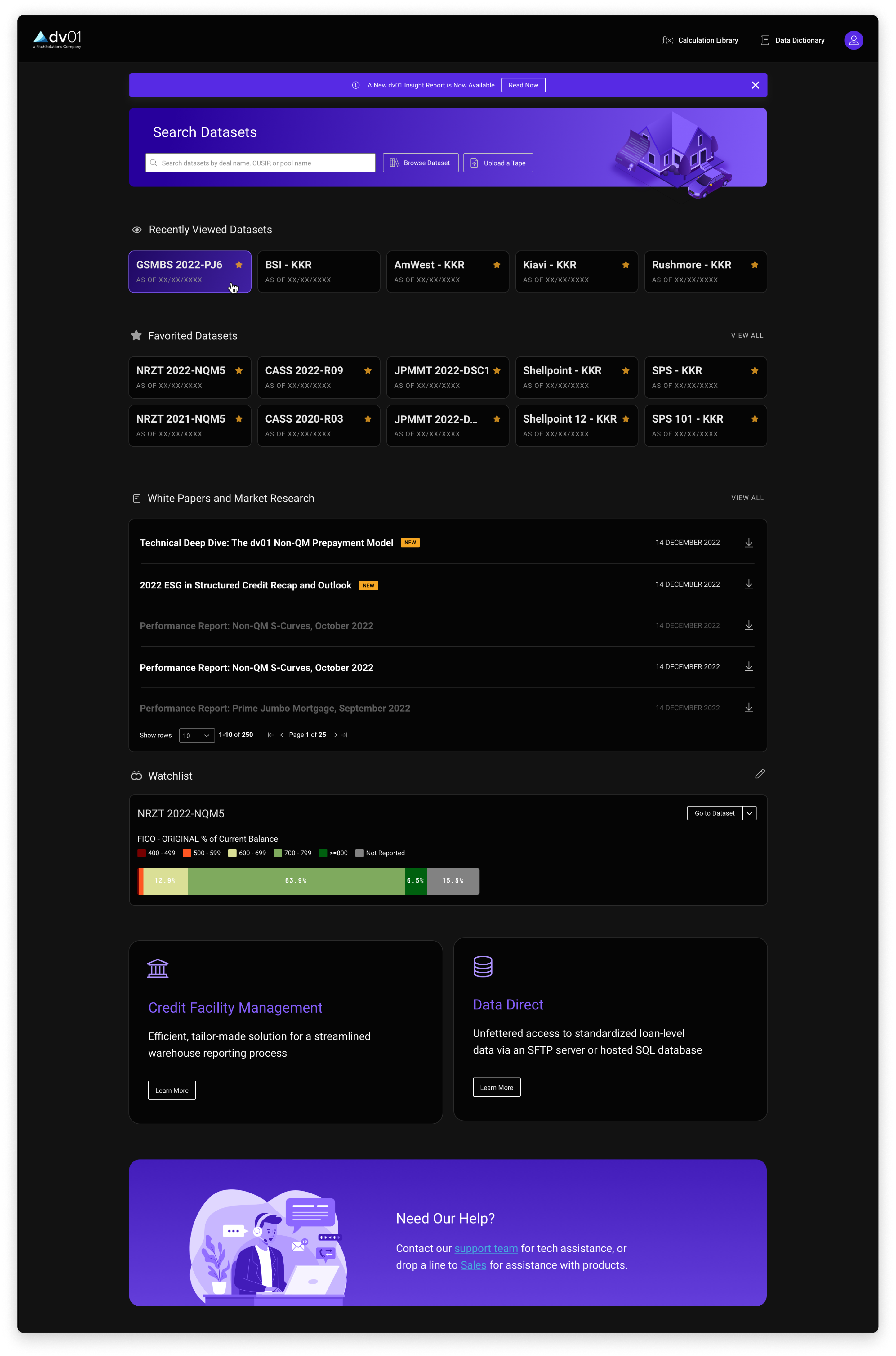Click the Credit Facility Management heading

coord(235,1007)
